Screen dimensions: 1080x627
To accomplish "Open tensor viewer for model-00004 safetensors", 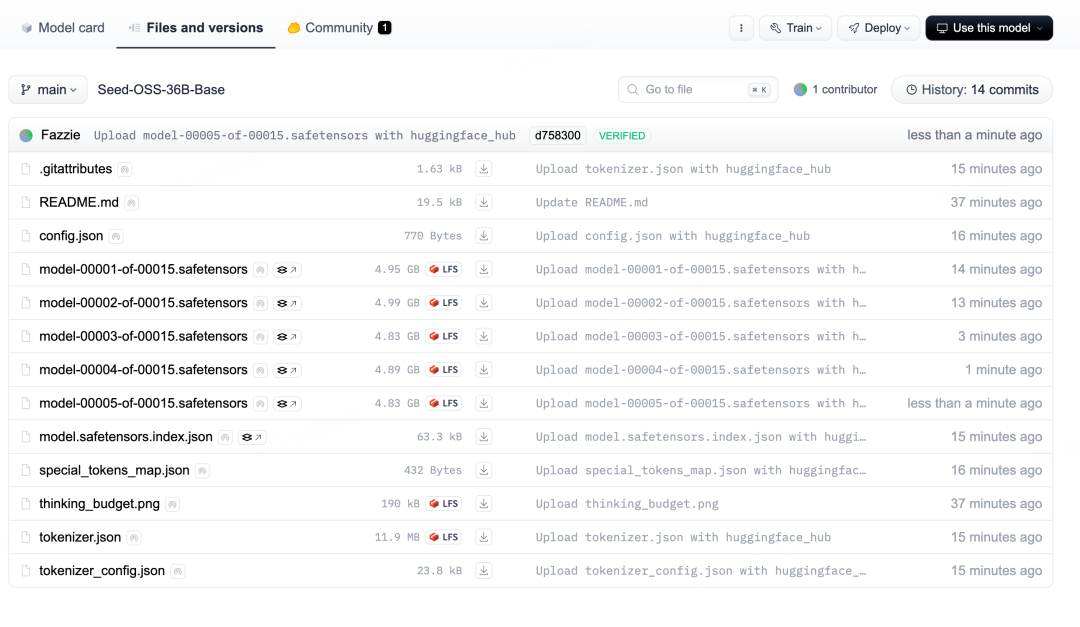I will pyautogui.click(x=287, y=371).
